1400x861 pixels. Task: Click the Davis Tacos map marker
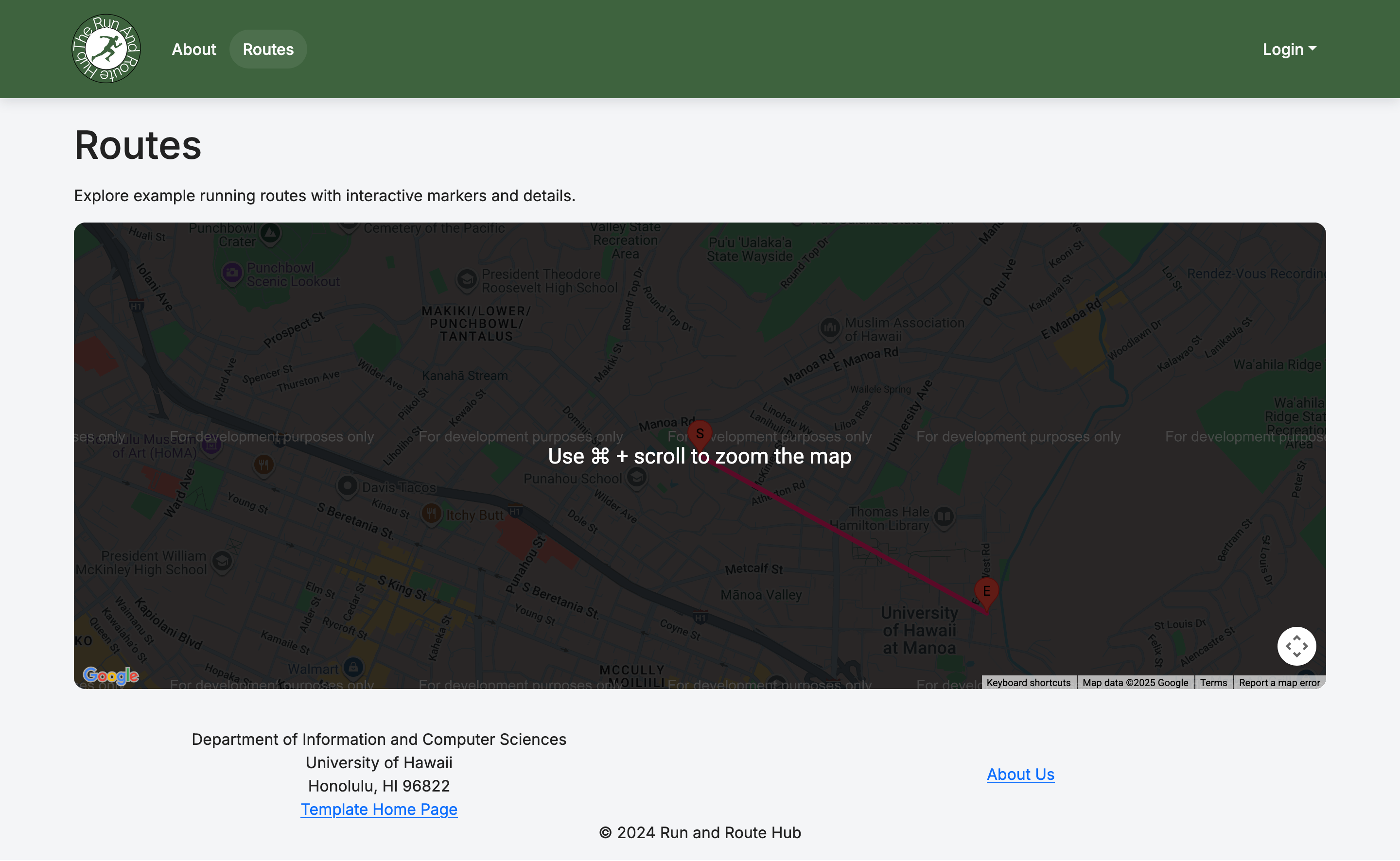pos(347,486)
